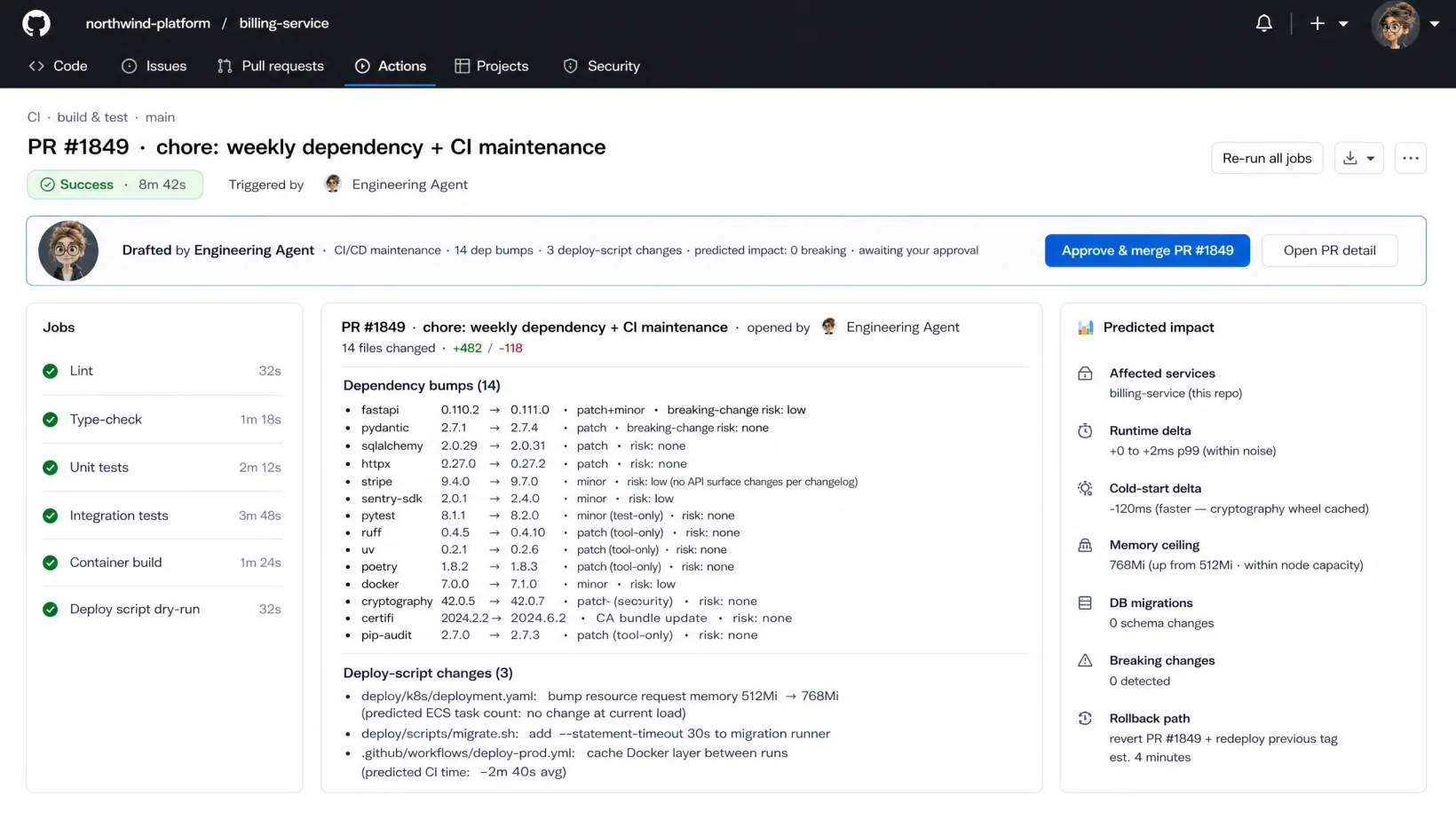1456x819 pixels.
Task: Select the Integration tests job
Action: (x=162, y=516)
